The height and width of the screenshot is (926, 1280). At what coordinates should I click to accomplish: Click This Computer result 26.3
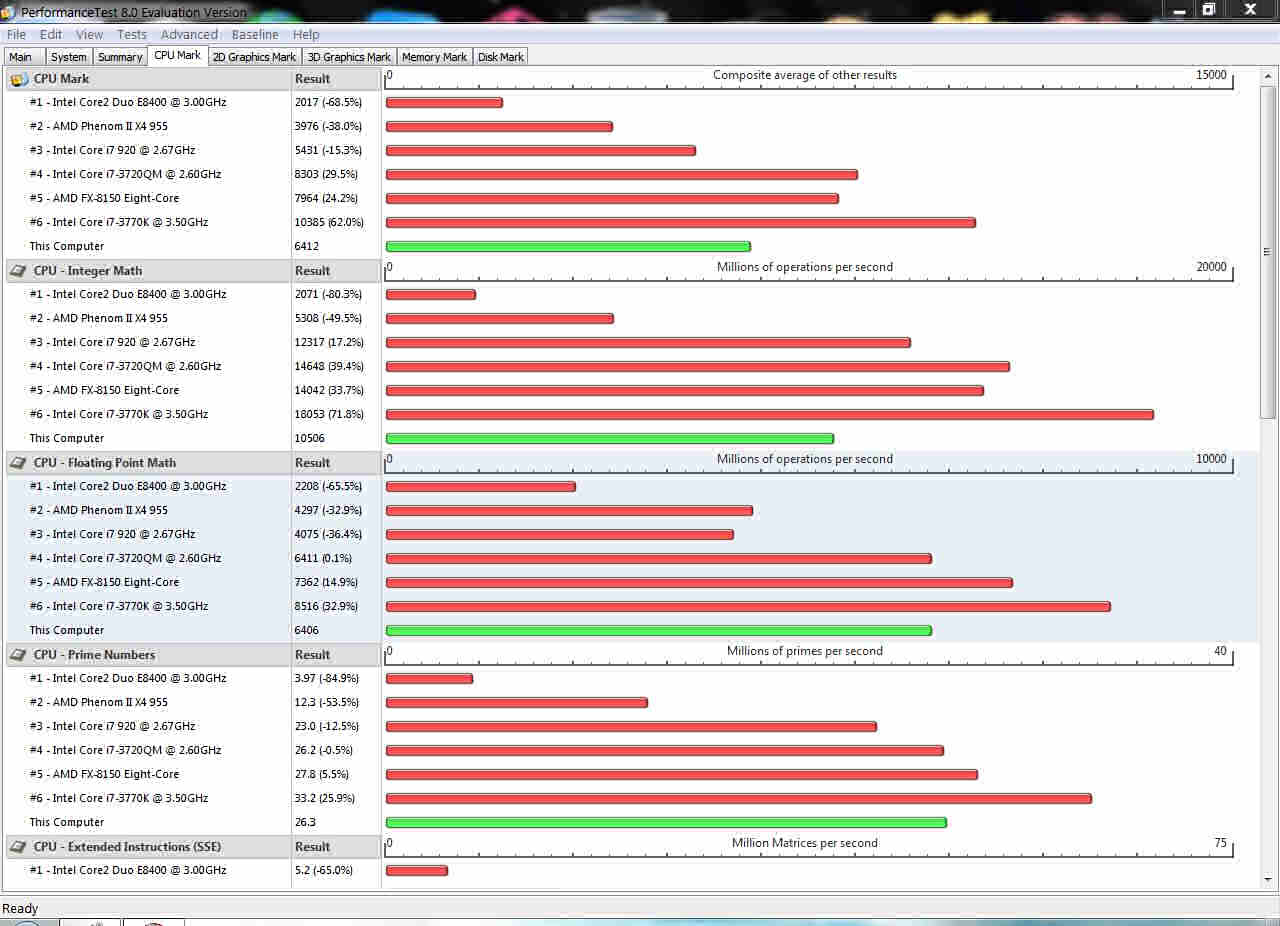[305, 822]
